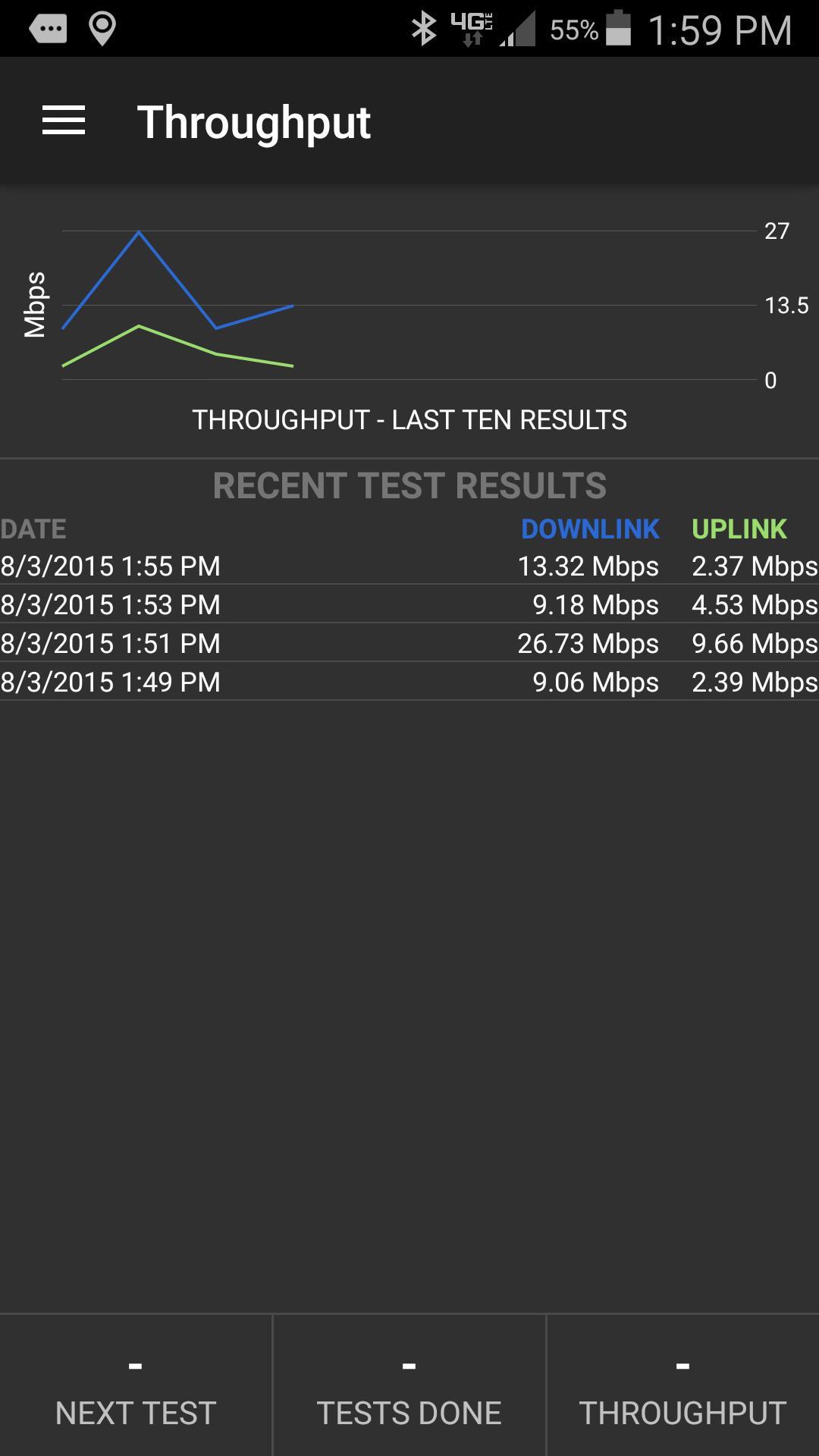Tap the blue downlink line peak
The width and height of the screenshot is (819, 1456).
(x=139, y=232)
